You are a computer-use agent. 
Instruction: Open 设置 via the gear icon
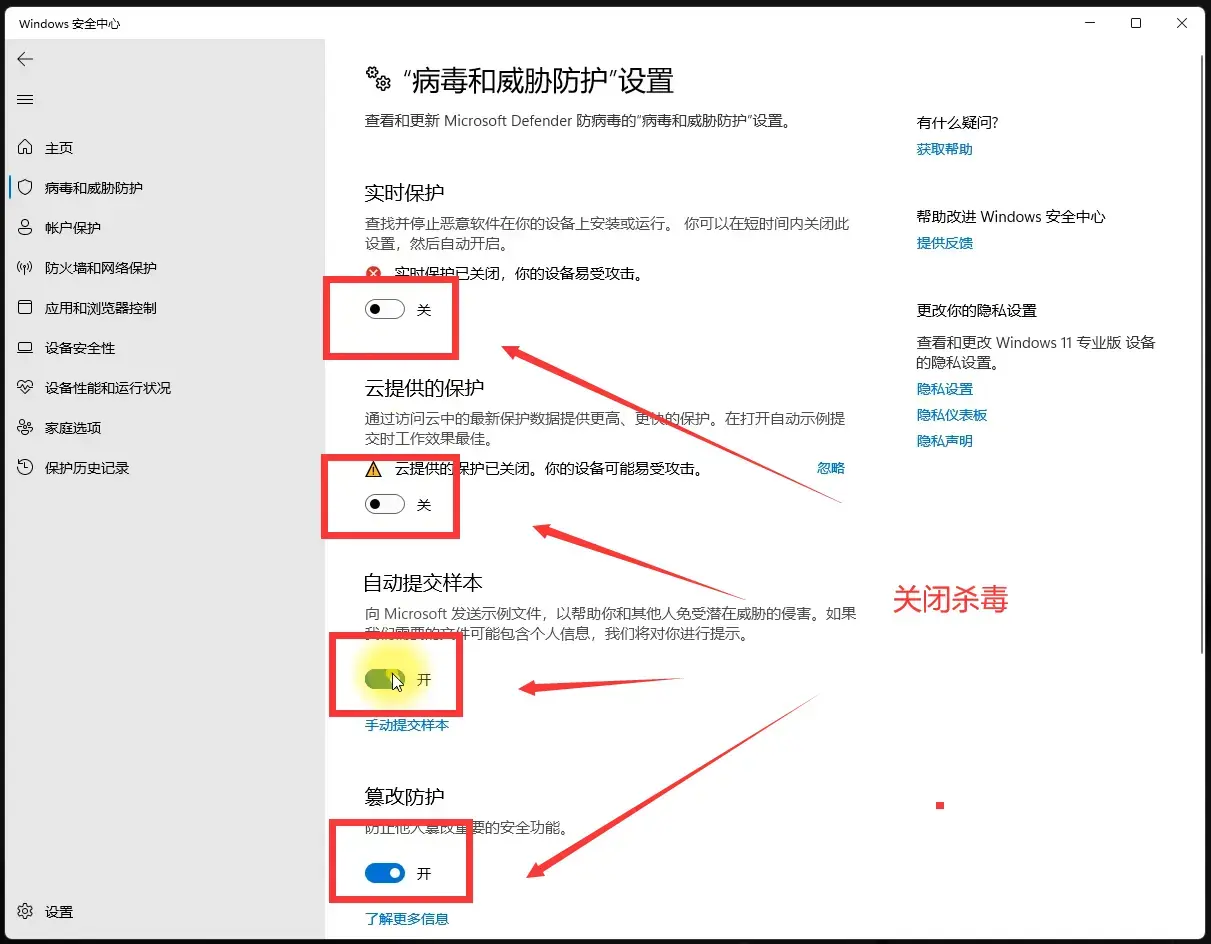[45, 911]
